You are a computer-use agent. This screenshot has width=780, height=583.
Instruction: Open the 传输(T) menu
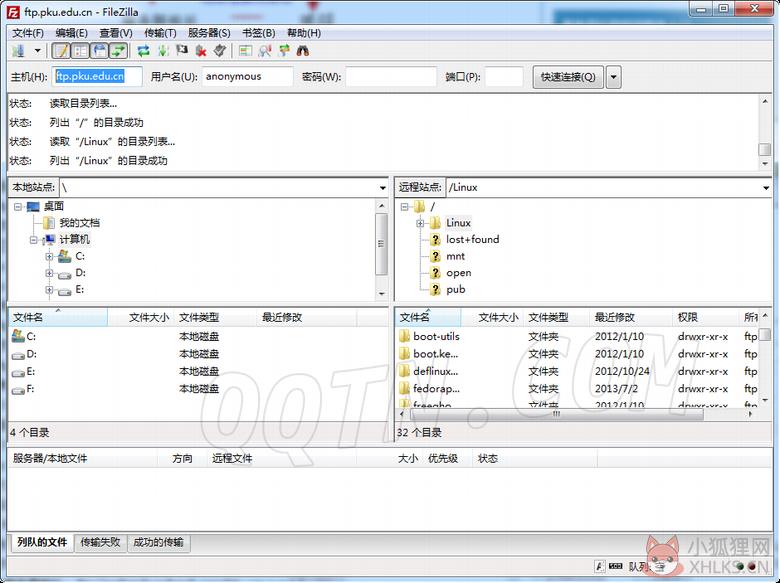160,33
